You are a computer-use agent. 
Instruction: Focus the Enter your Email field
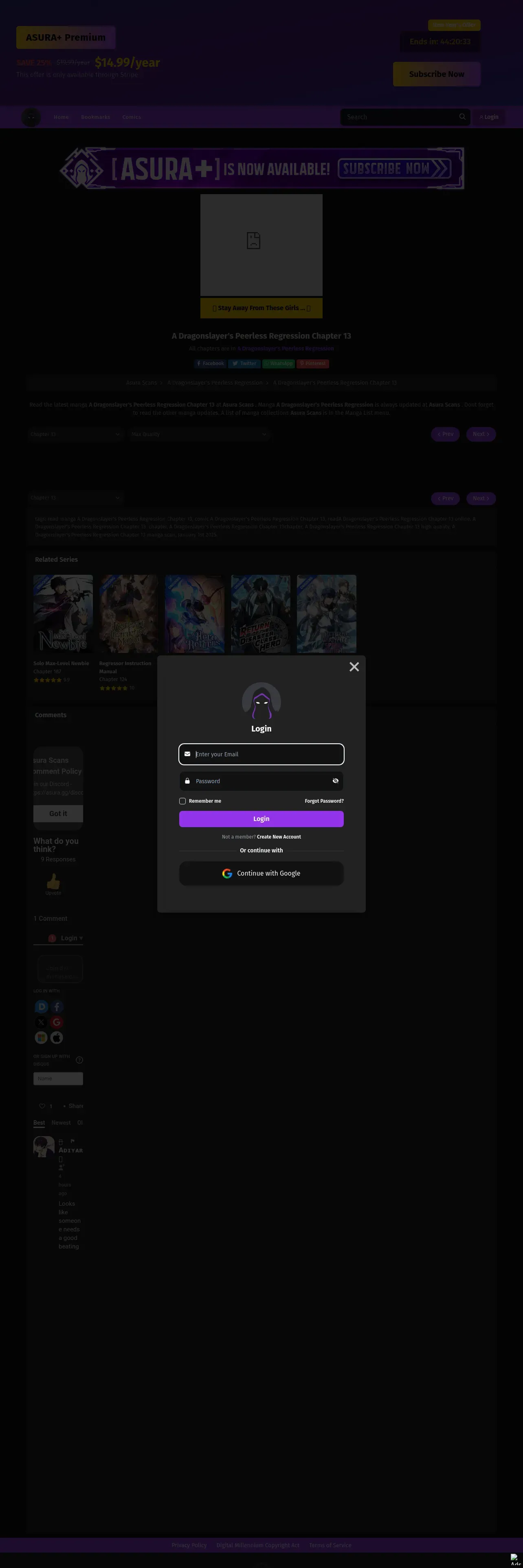click(261, 754)
